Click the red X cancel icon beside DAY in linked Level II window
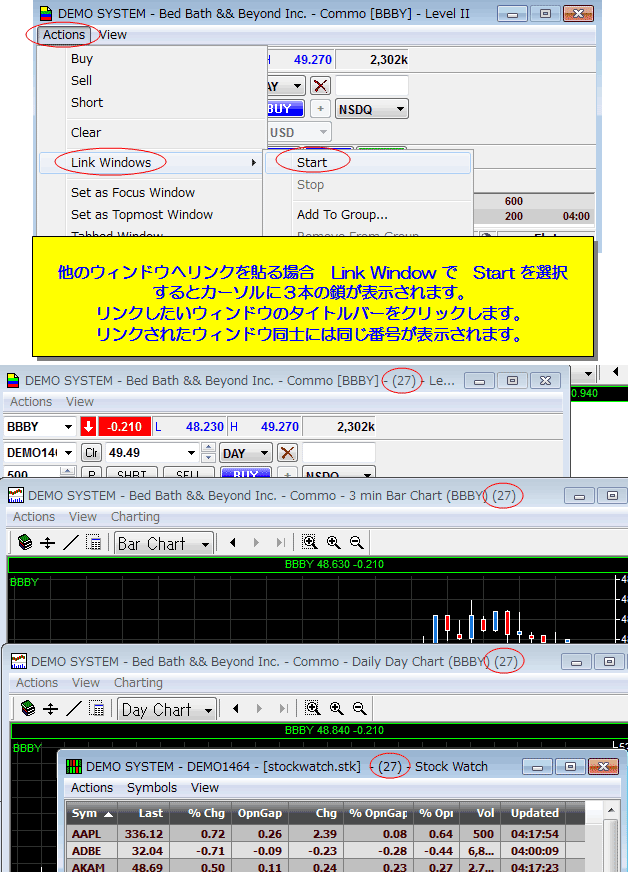The width and height of the screenshot is (628, 872). click(x=287, y=453)
